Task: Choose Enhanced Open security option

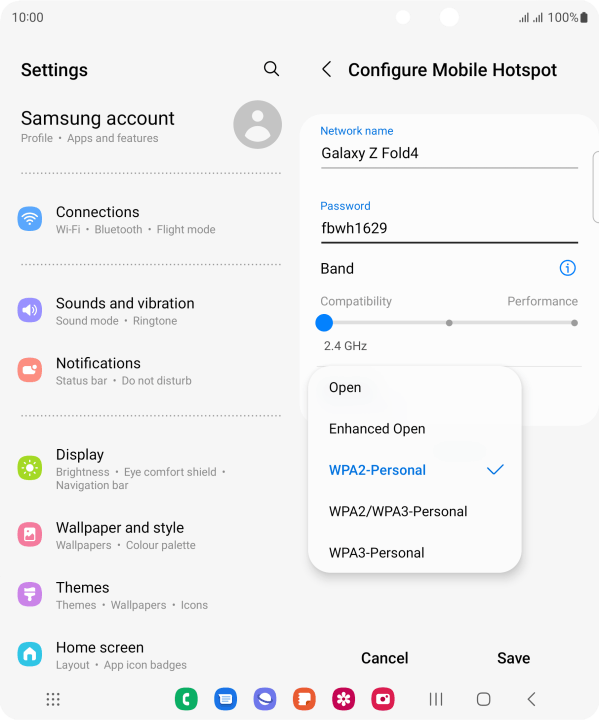Action: click(x=414, y=429)
